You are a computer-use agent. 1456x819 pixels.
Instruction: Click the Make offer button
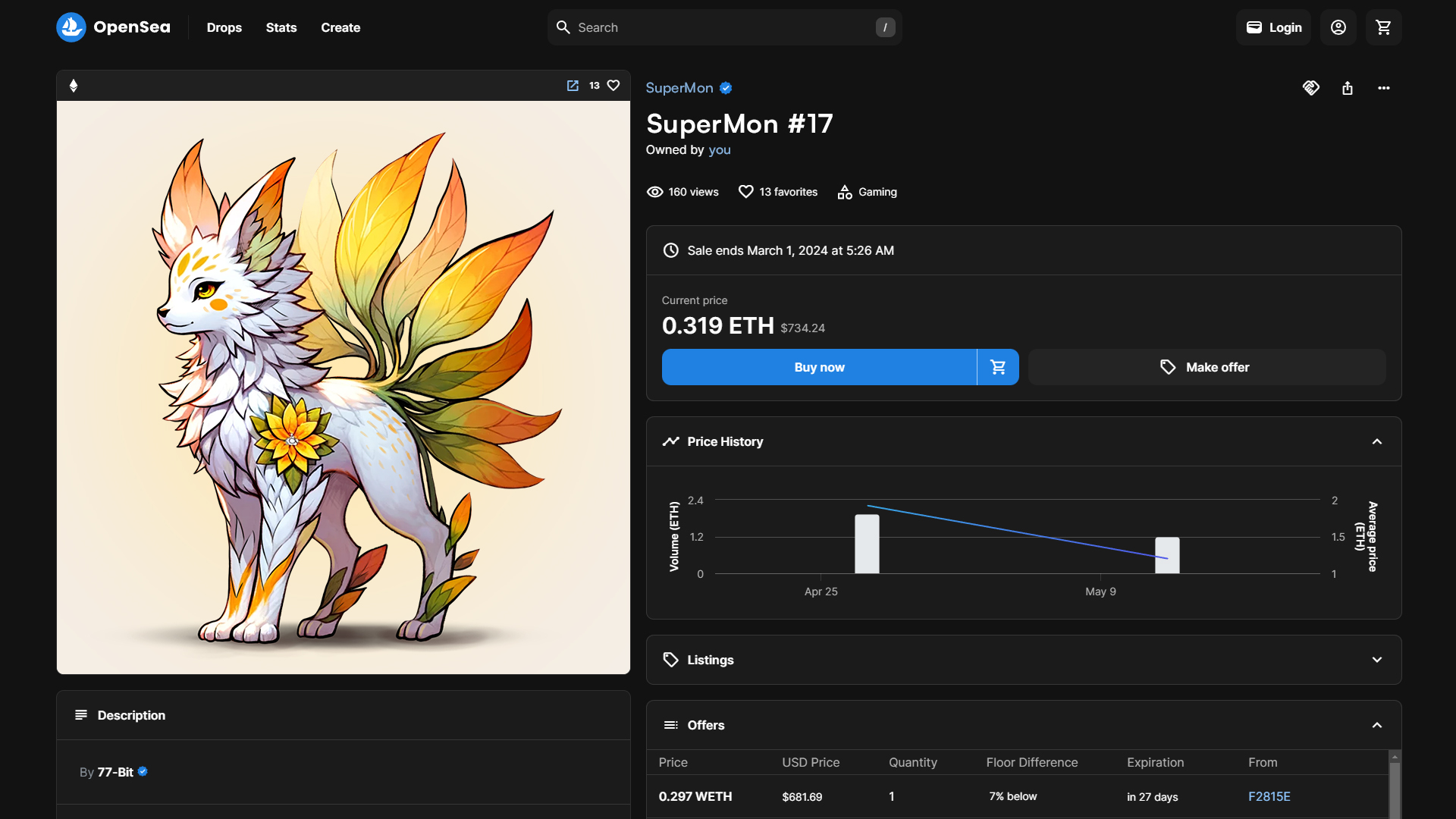pyautogui.click(x=1207, y=367)
